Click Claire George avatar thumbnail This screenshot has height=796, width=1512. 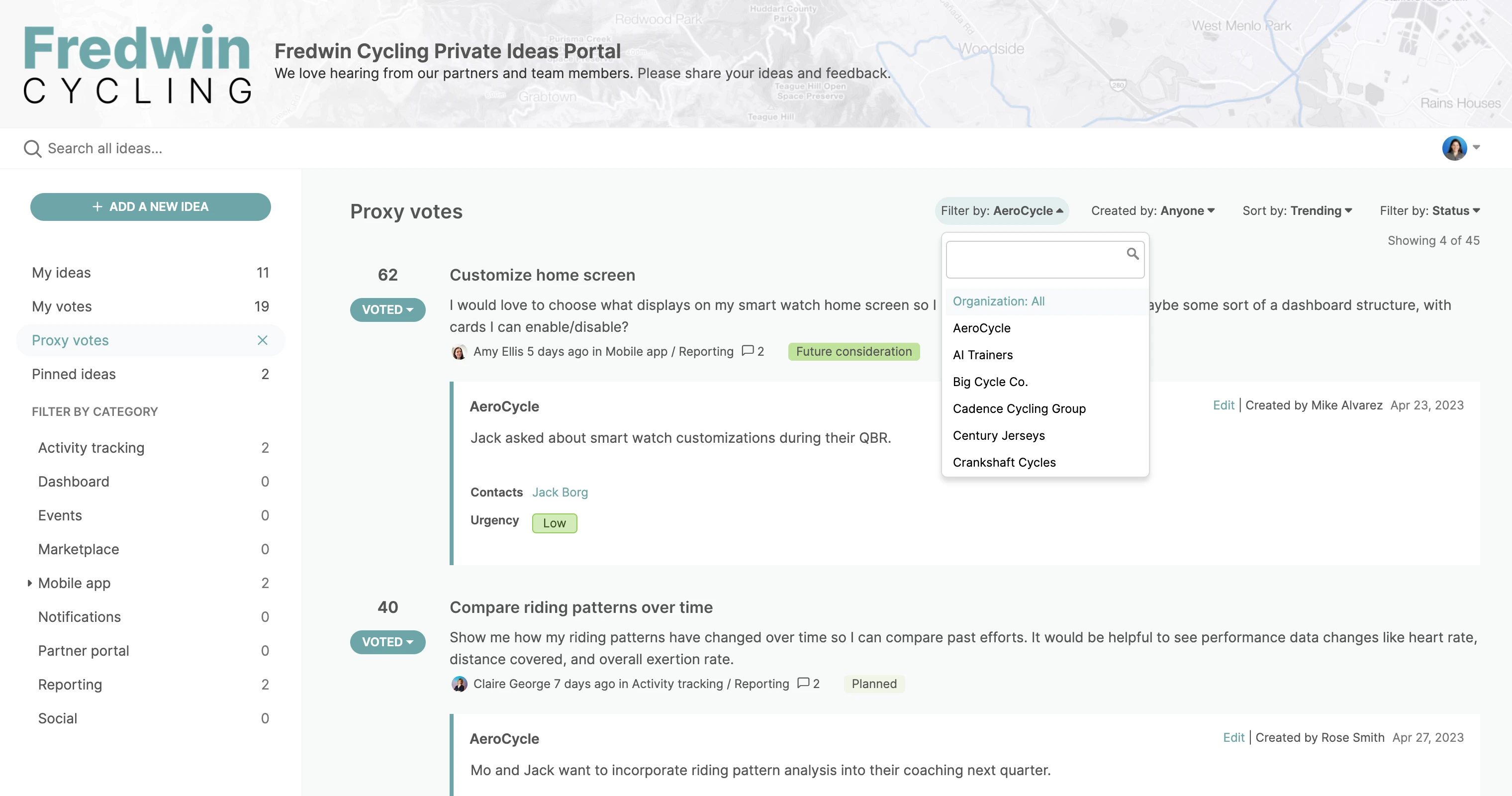tap(459, 684)
